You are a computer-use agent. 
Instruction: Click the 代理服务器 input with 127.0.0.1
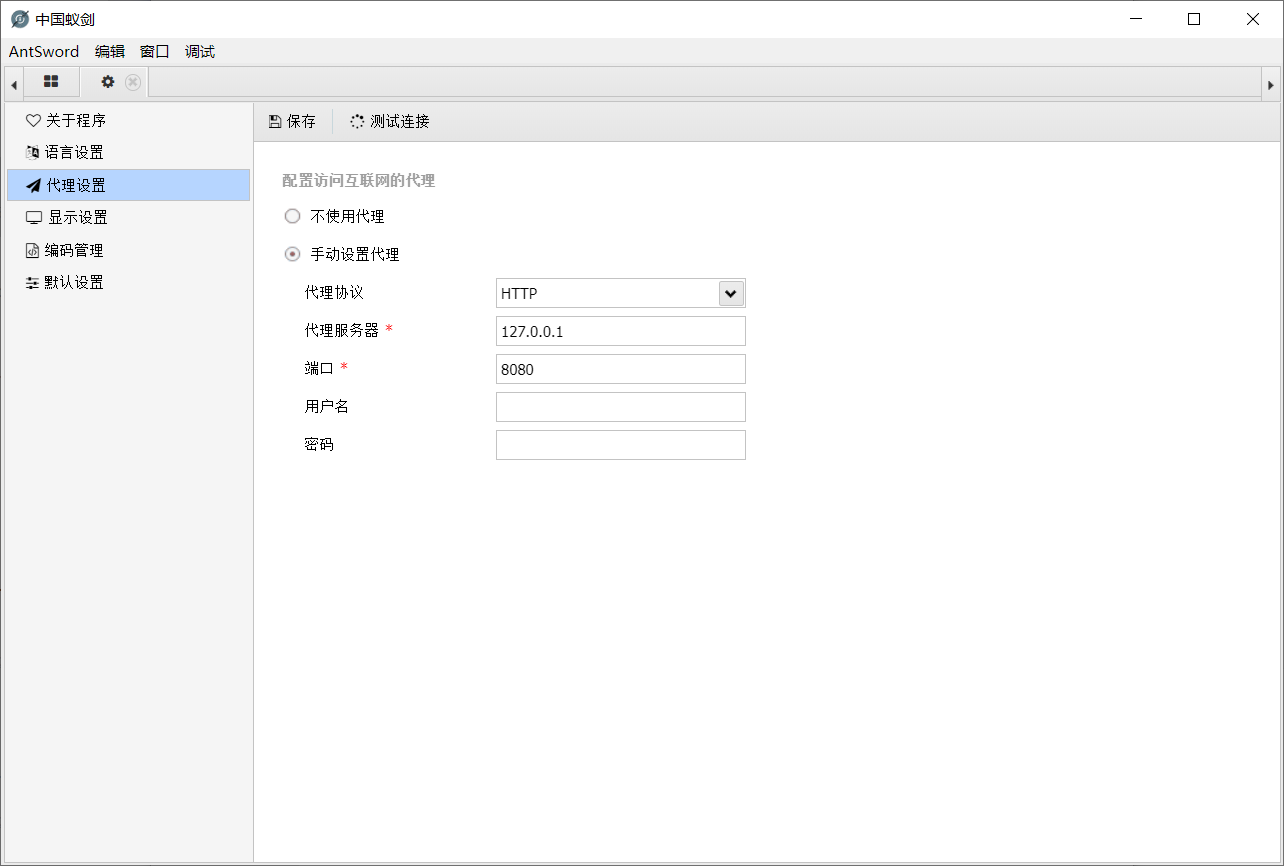[621, 331]
